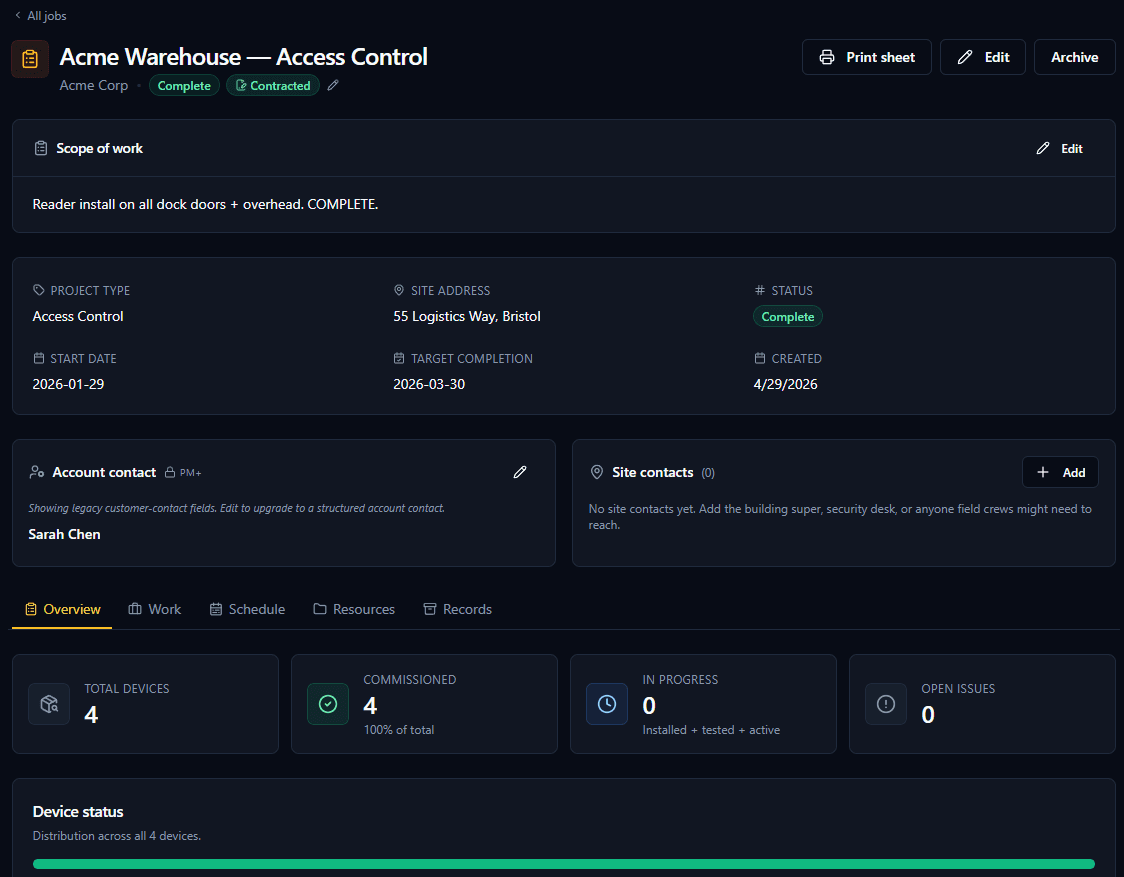This screenshot has width=1124, height=877.
Task: Click the Scope of work clipboard icon
Action: pos(41,148)
